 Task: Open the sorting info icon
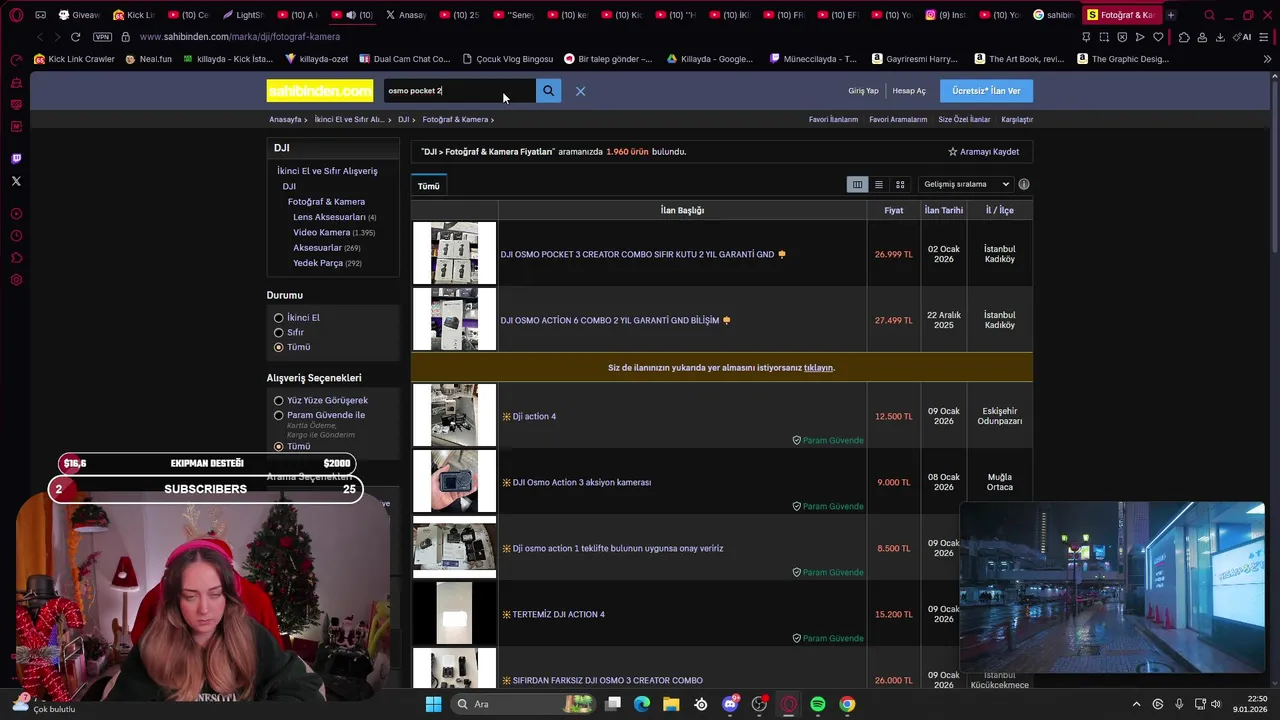tap(1023, 184)
